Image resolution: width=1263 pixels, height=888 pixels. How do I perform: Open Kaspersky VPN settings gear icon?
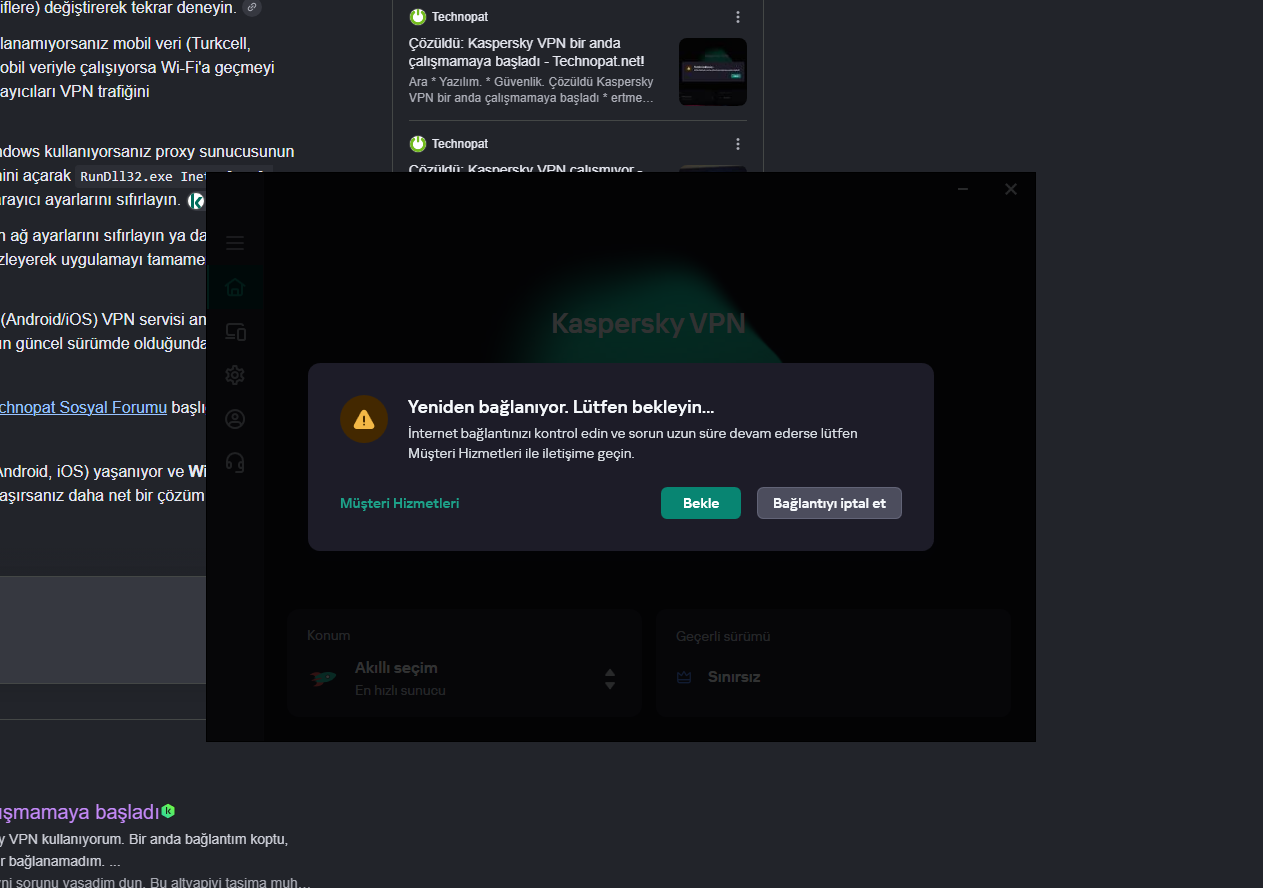(235, 375)
